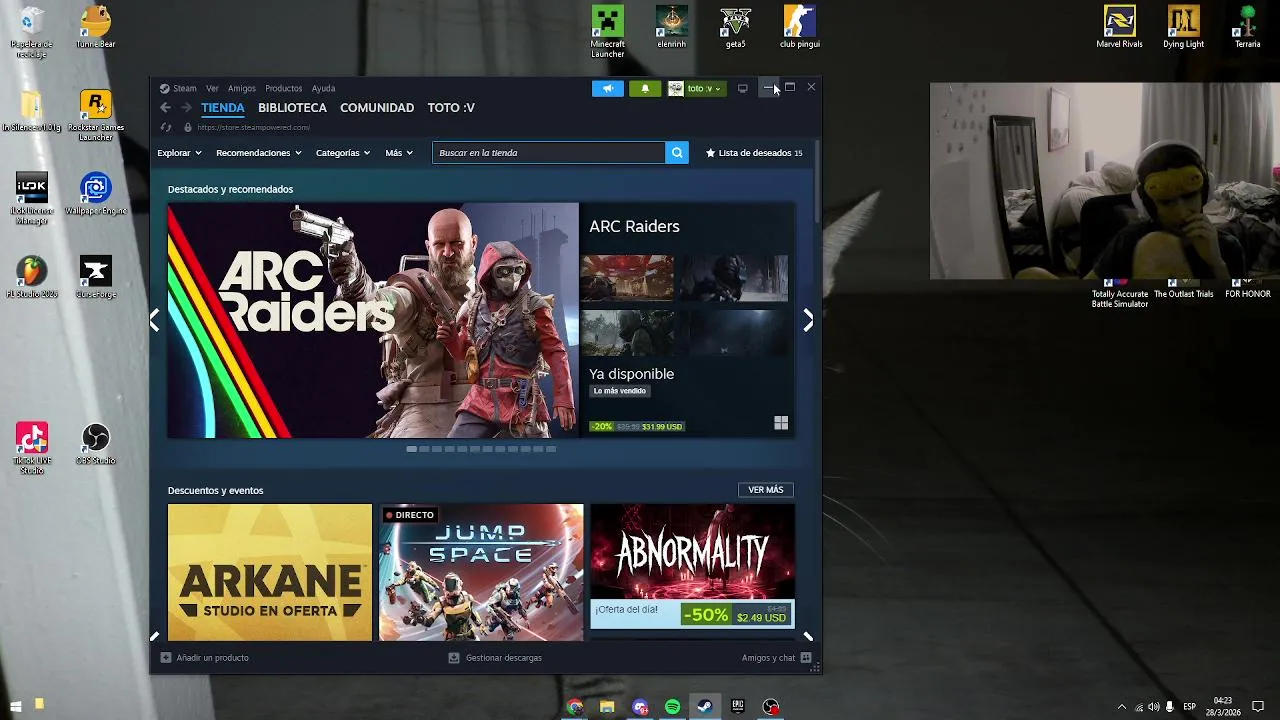Screen dimensions: 1280x720
Task: Show next featured game with right arrow
Action: coord(808,320)
